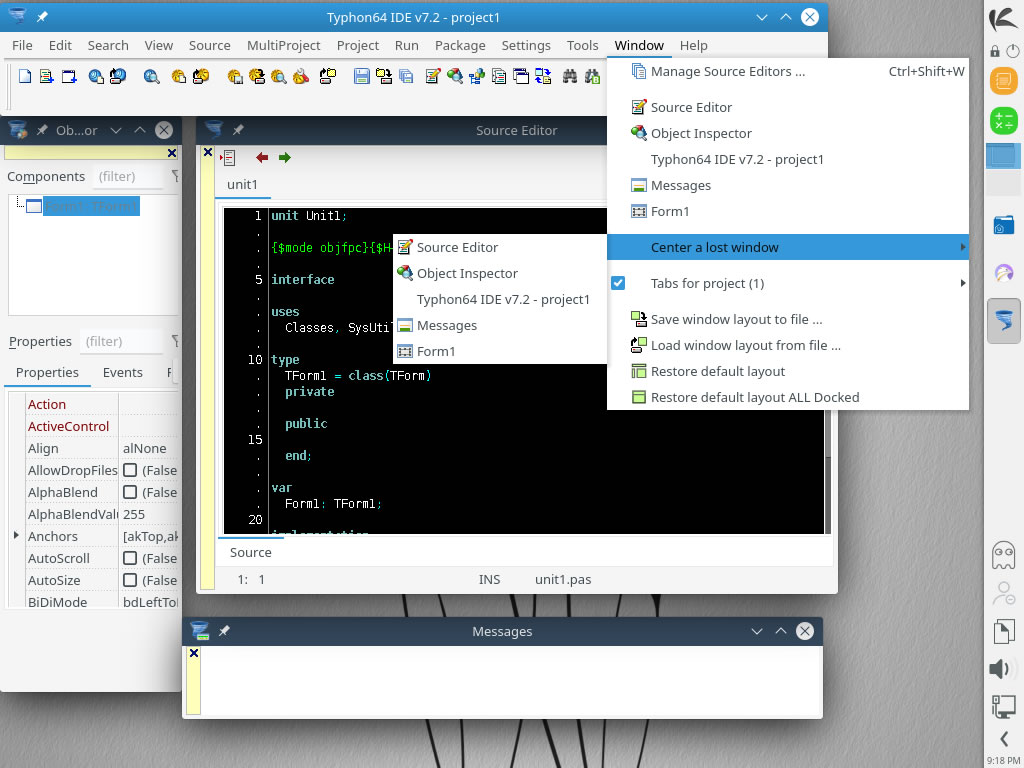Screen dimensions: 1024x768
Task: Switch to the Events tab
Action: coord(122,372)
